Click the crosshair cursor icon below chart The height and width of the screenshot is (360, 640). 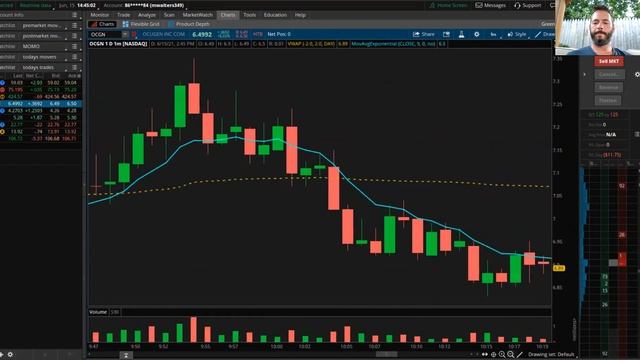pyautogui.click(x=493, y=355)
